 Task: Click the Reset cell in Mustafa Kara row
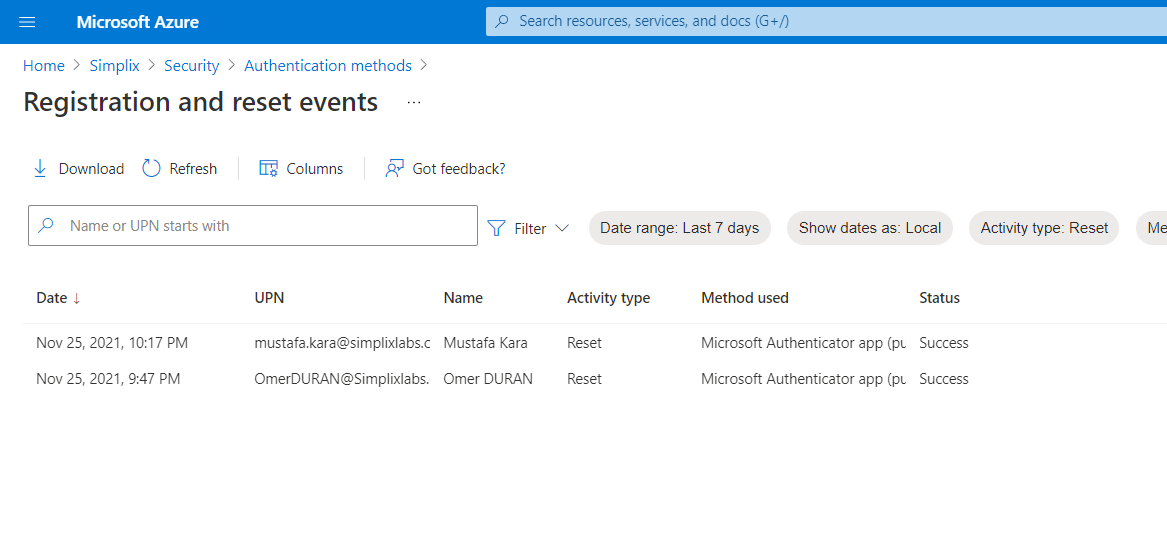[x=584, y=343]
